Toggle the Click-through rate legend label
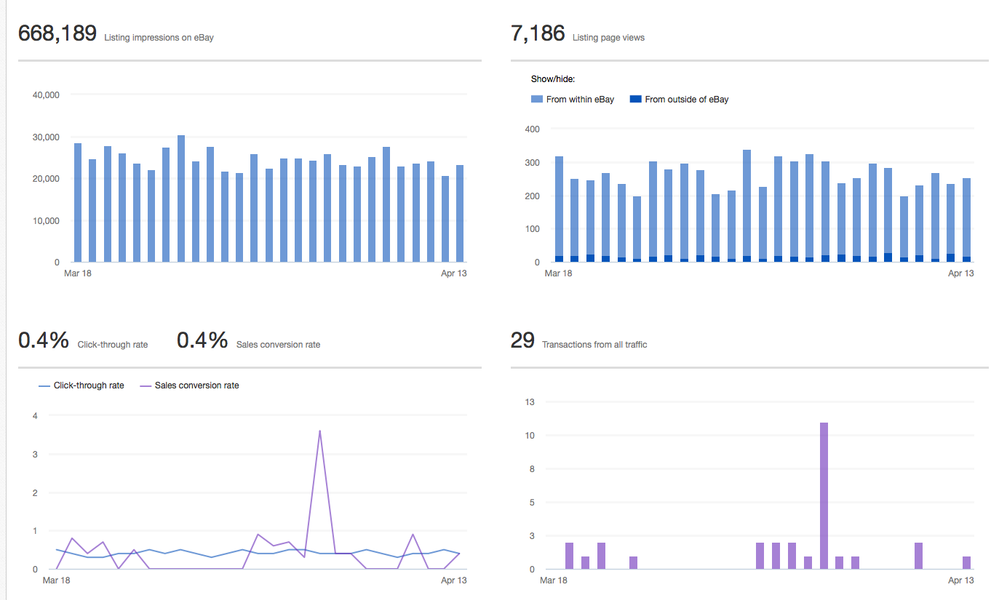The height and width of the screenshot is (600, 999). pyautogui.click(x=88, y=385)
